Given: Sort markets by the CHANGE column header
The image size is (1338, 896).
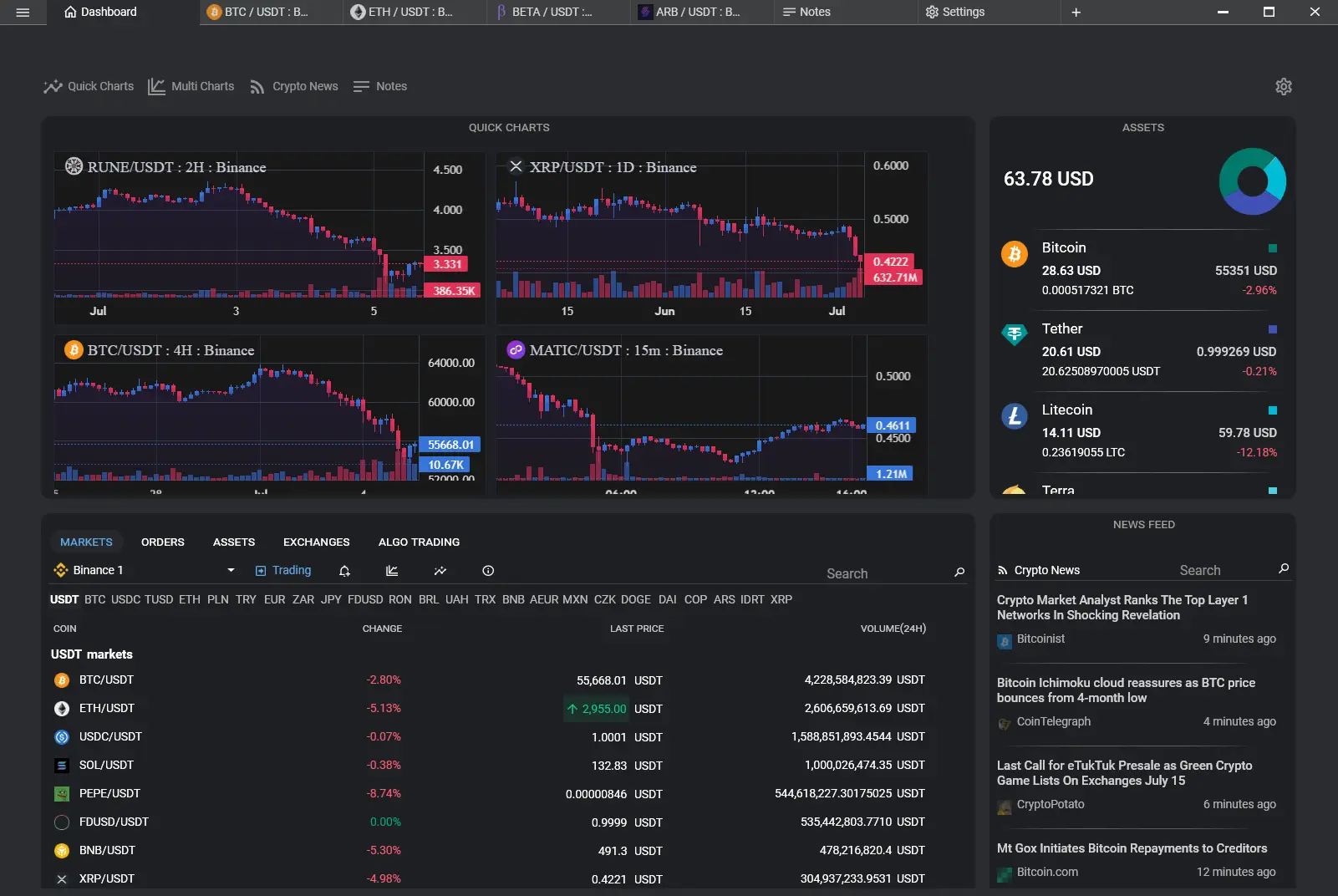Looking at the screenshot, I should point(382,629).
